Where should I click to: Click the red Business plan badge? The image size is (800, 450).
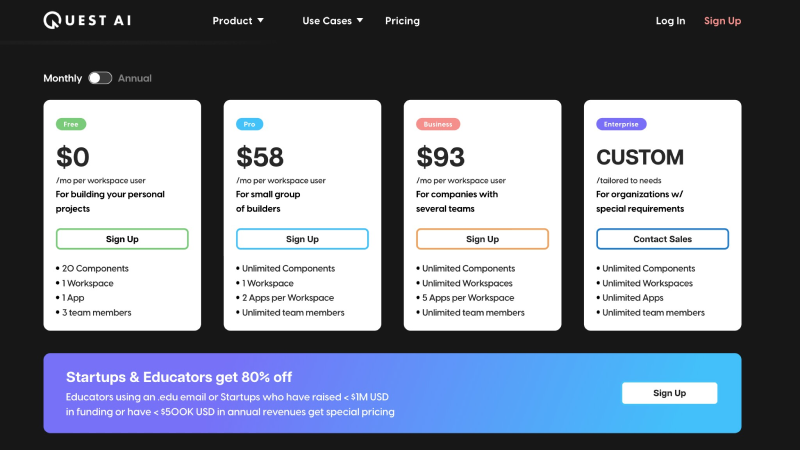pyautogui.click(x=437, y=124)
